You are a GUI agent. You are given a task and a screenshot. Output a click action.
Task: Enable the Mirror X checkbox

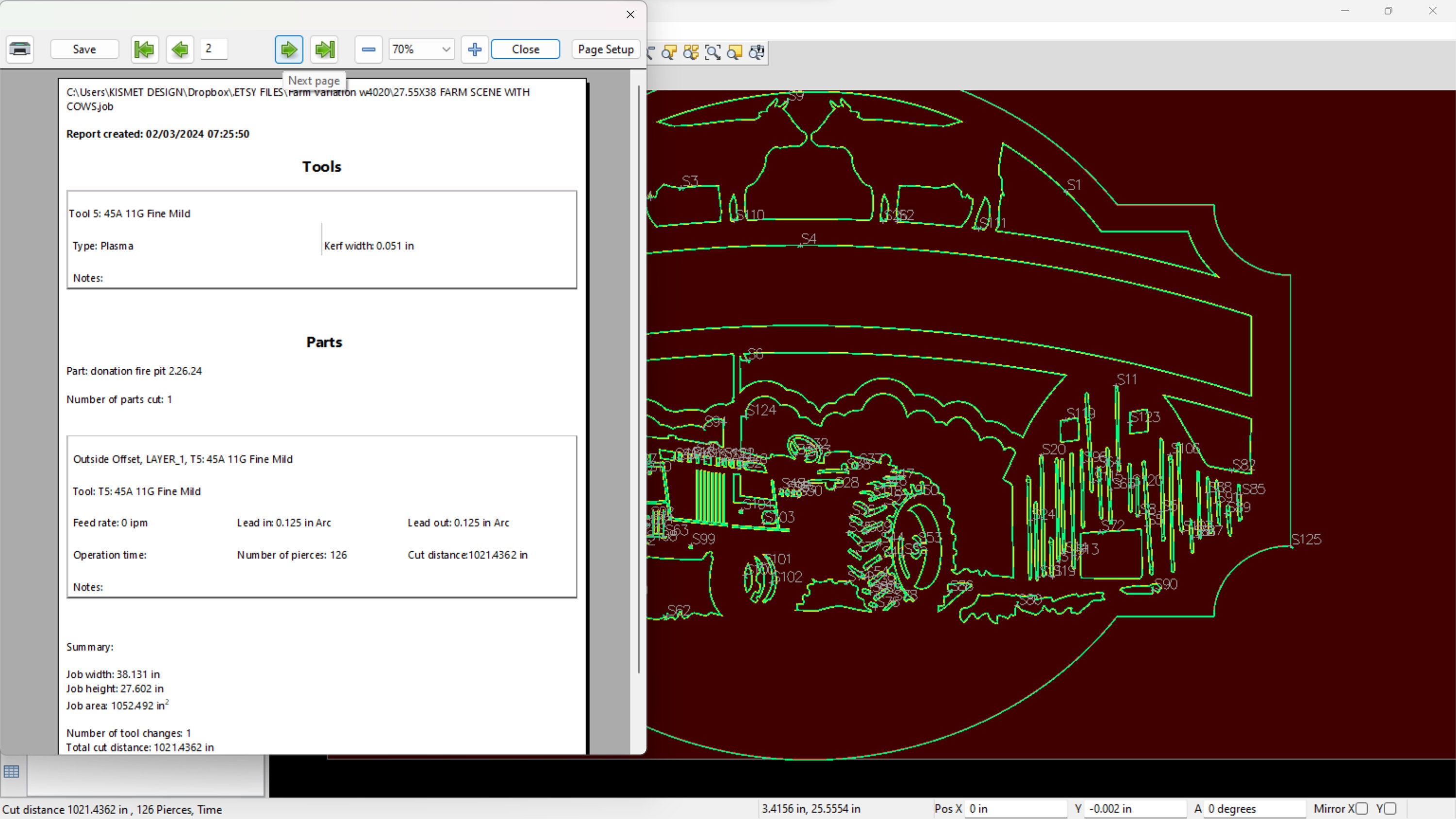tap(1362, 808)
